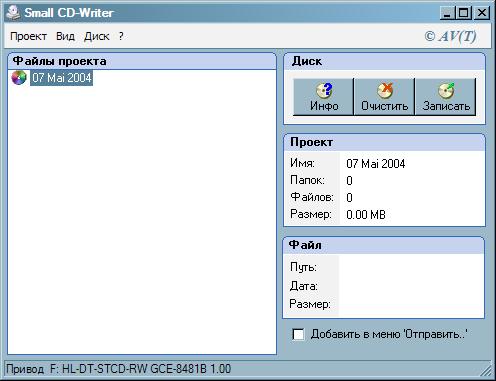Open the Проект menu

pyautogui.click(x=28, y=36)
